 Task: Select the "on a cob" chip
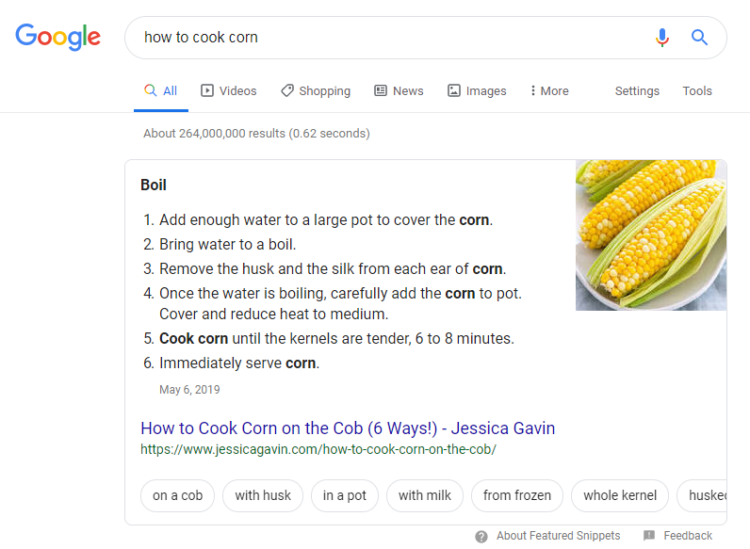[178, 495]
